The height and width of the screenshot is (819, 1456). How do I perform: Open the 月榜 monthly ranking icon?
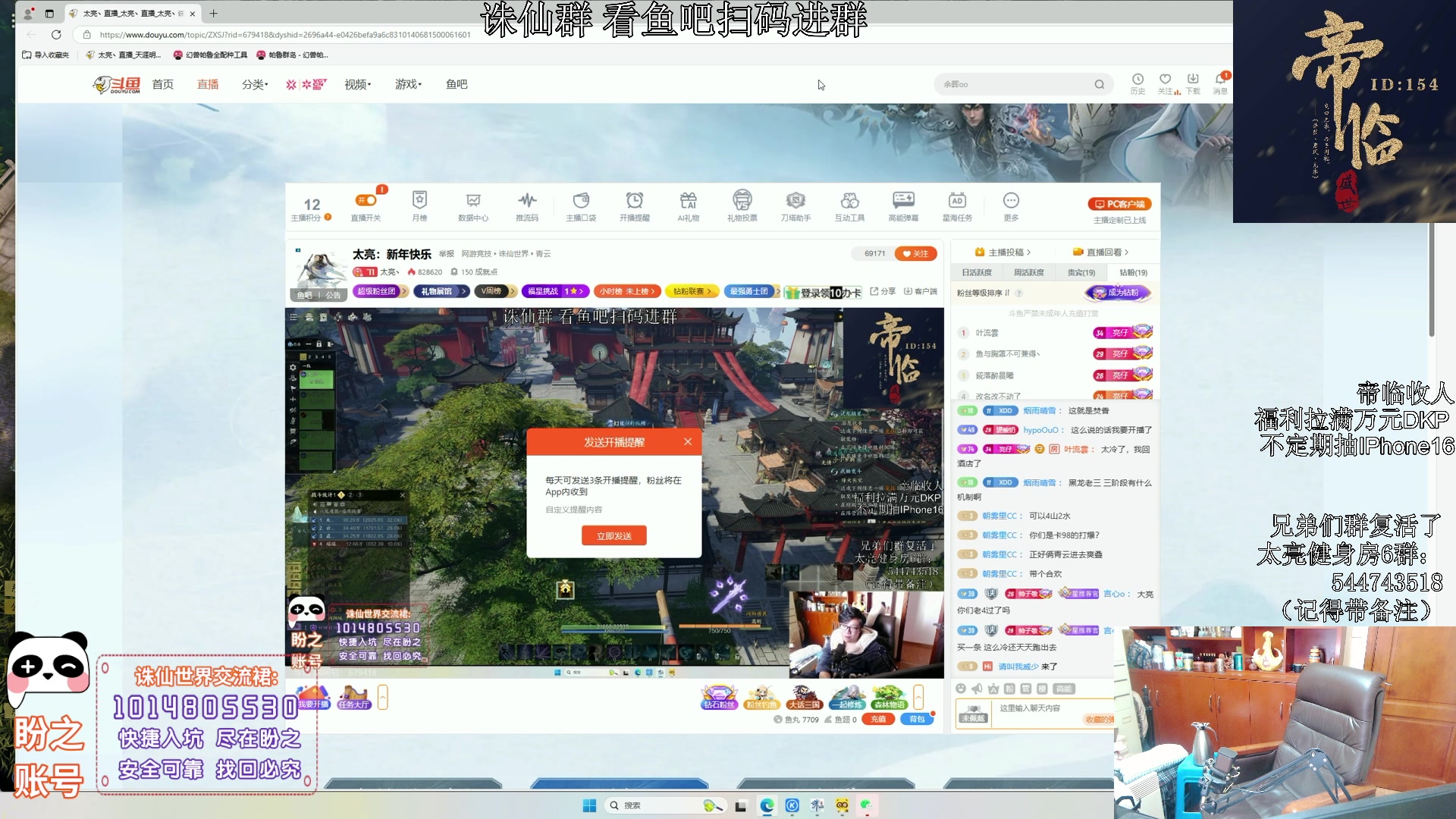(419, 206)
